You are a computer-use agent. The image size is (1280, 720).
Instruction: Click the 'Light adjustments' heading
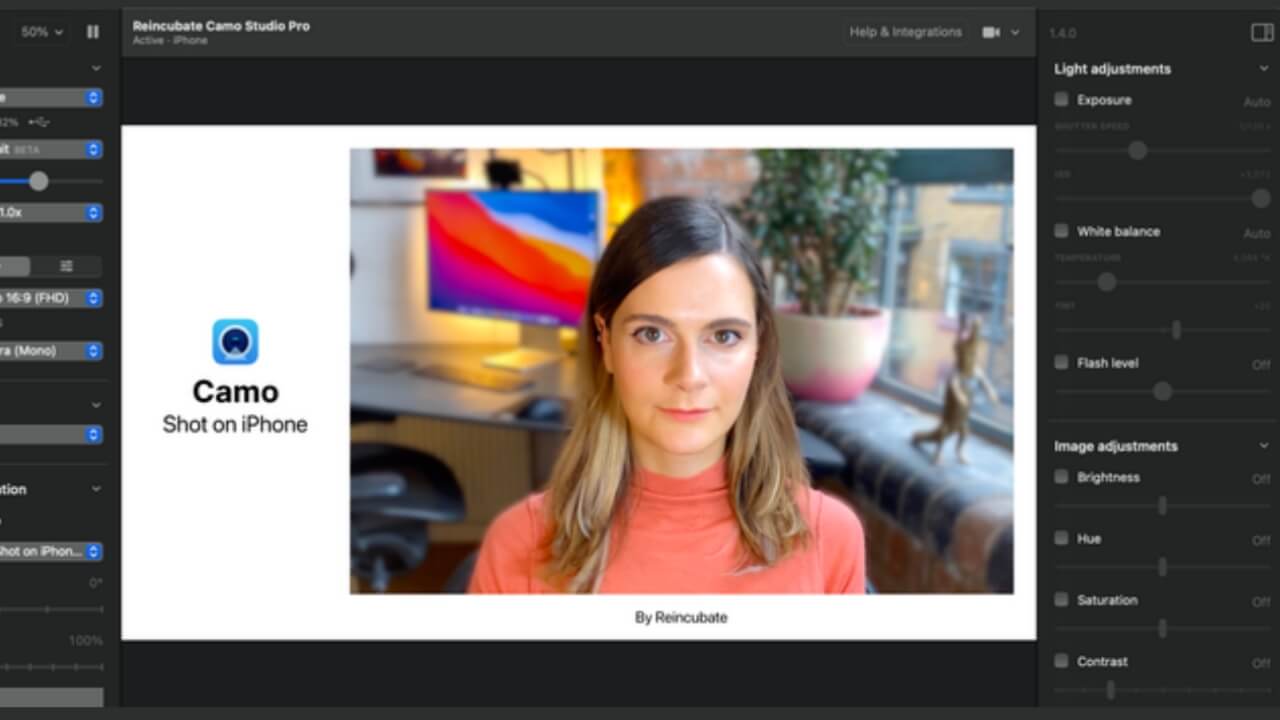[x=1112, y=69]
